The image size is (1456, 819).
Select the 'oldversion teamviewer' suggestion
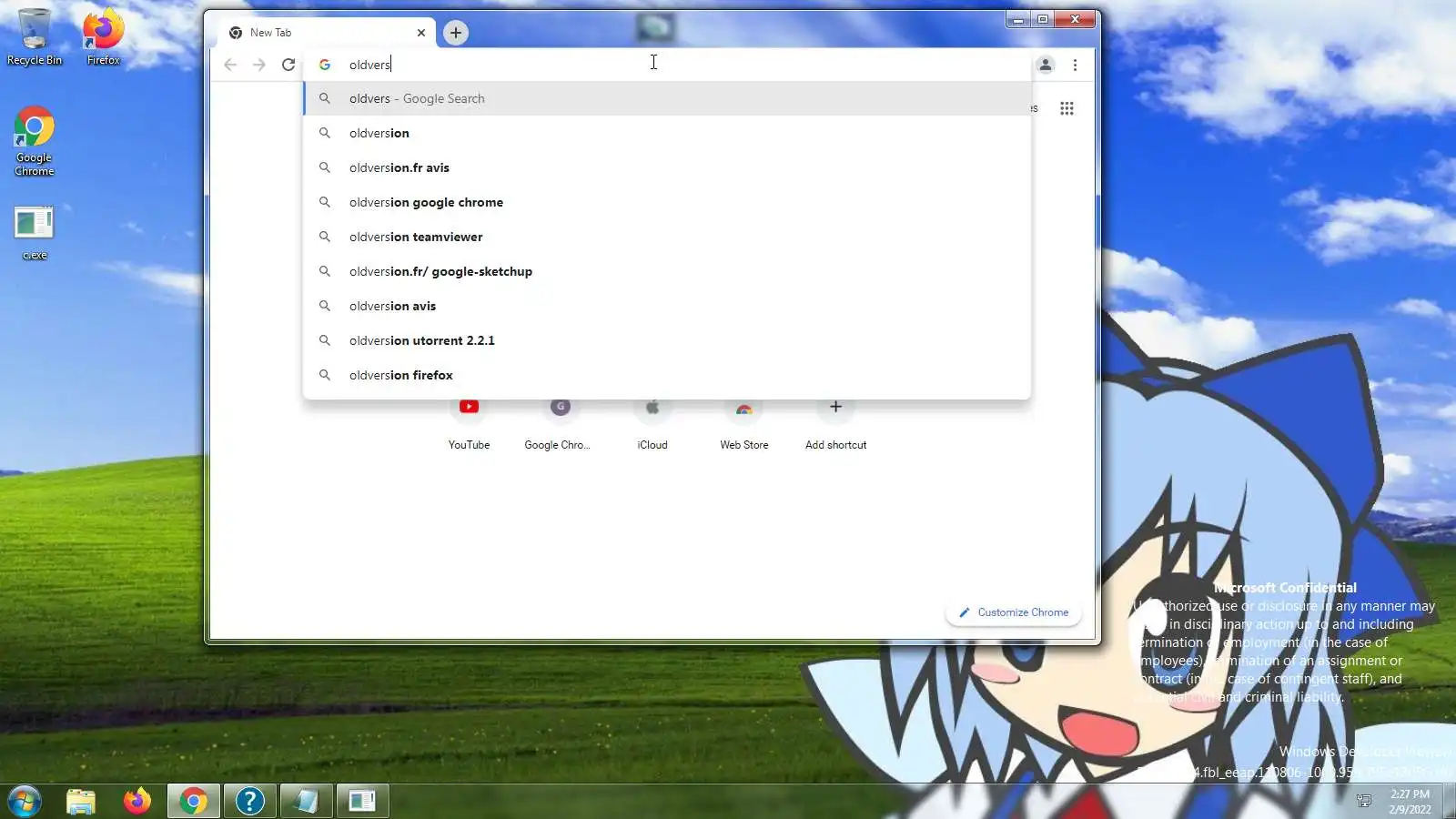point(667,237)
